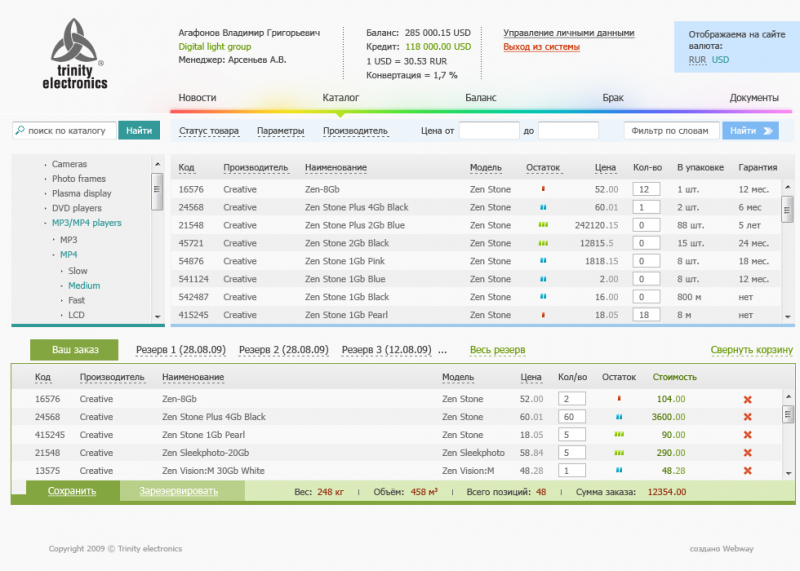This screenshot has width=800, height=571.
Task: Open Резерв 3 (12.08.09) tab
Action: click(387, 350)
